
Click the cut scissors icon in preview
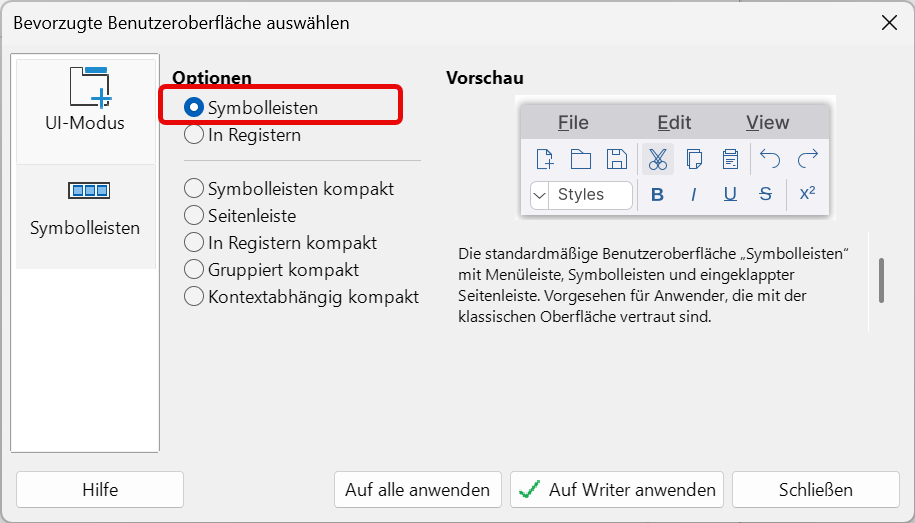click(x=657, y=159)
